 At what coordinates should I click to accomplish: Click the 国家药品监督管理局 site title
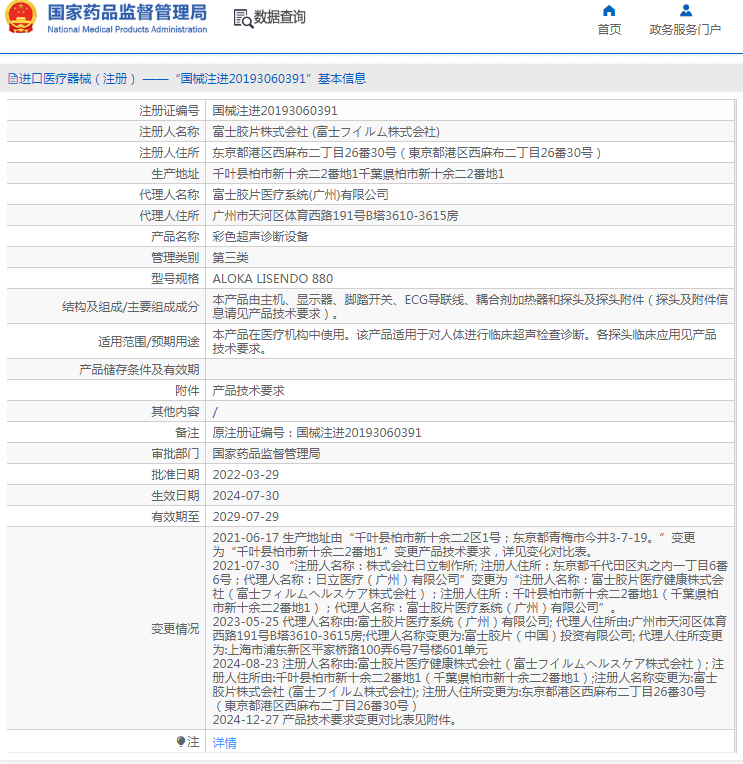click(x=127, y=12)
